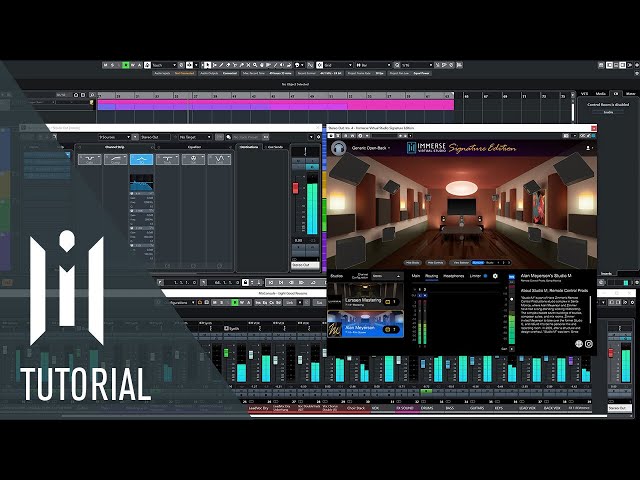Open the Bar grid type dropdown
The image size is (640, 480).
(373, 65)
